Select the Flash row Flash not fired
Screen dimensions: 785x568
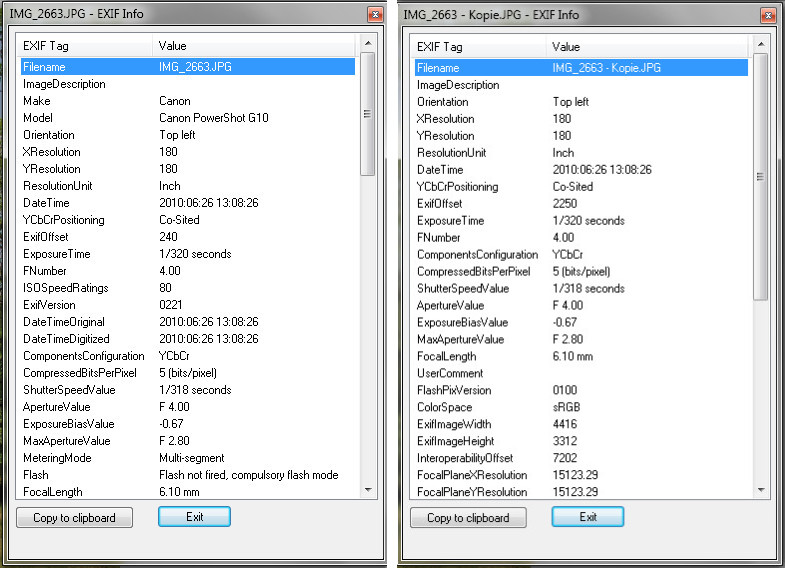click(188, 475)
